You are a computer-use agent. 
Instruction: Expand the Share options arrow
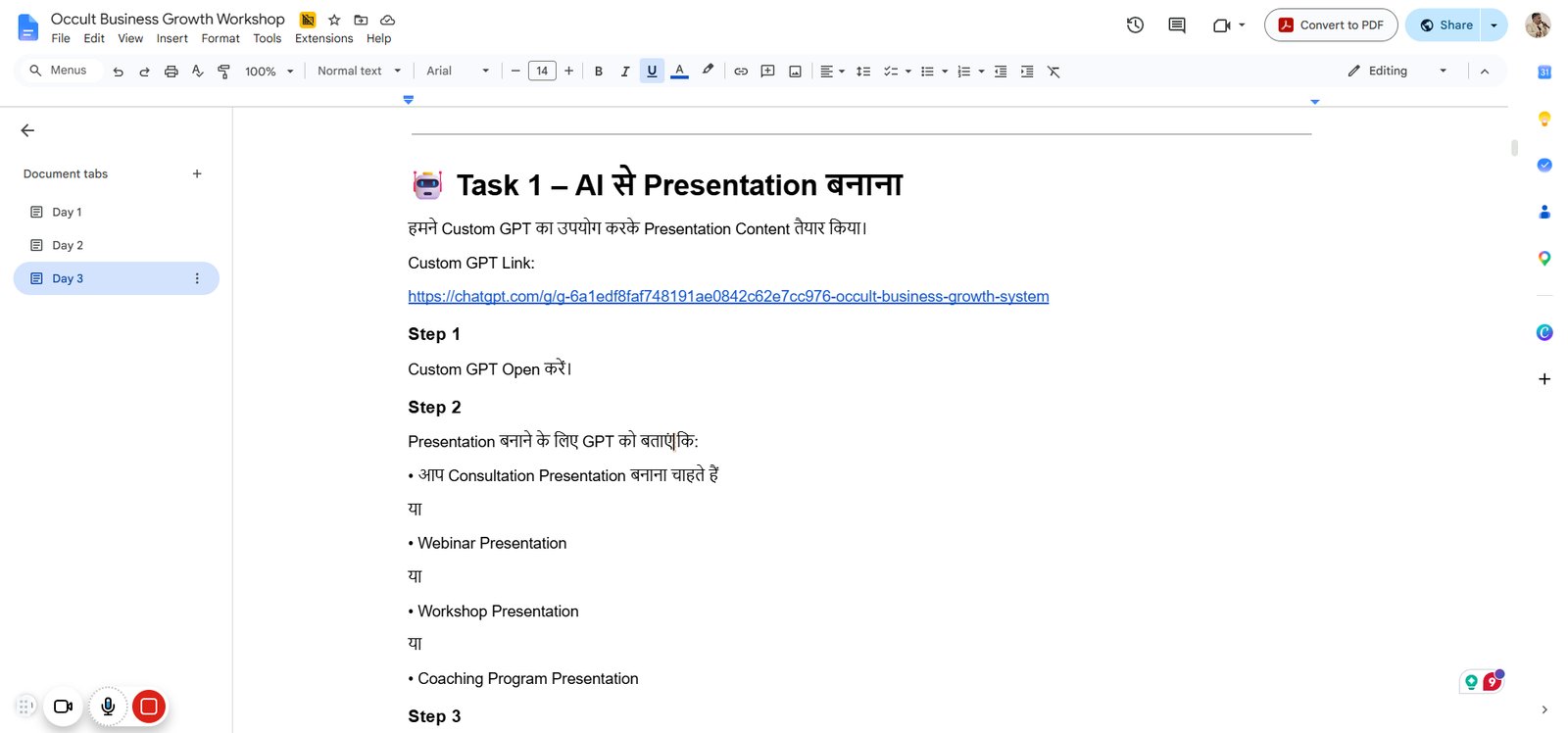[x=1494, y=25]
